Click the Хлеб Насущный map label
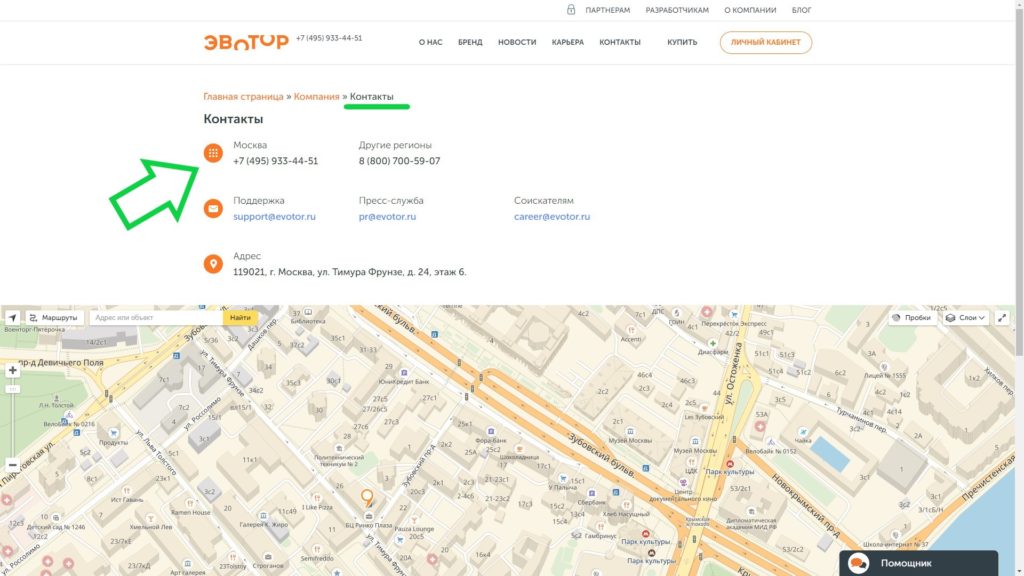The image size is (1024, 576). pyautogui.click(x=626, y=514)
